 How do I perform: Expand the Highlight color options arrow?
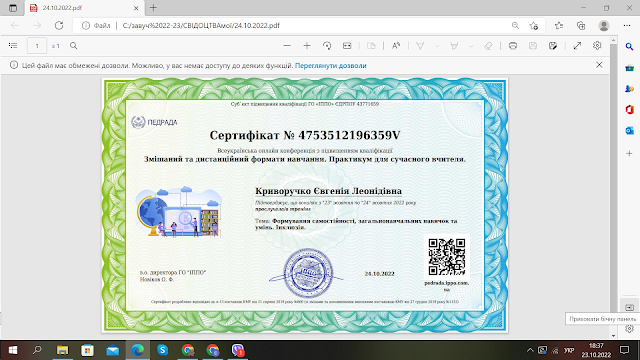(471, 46)
